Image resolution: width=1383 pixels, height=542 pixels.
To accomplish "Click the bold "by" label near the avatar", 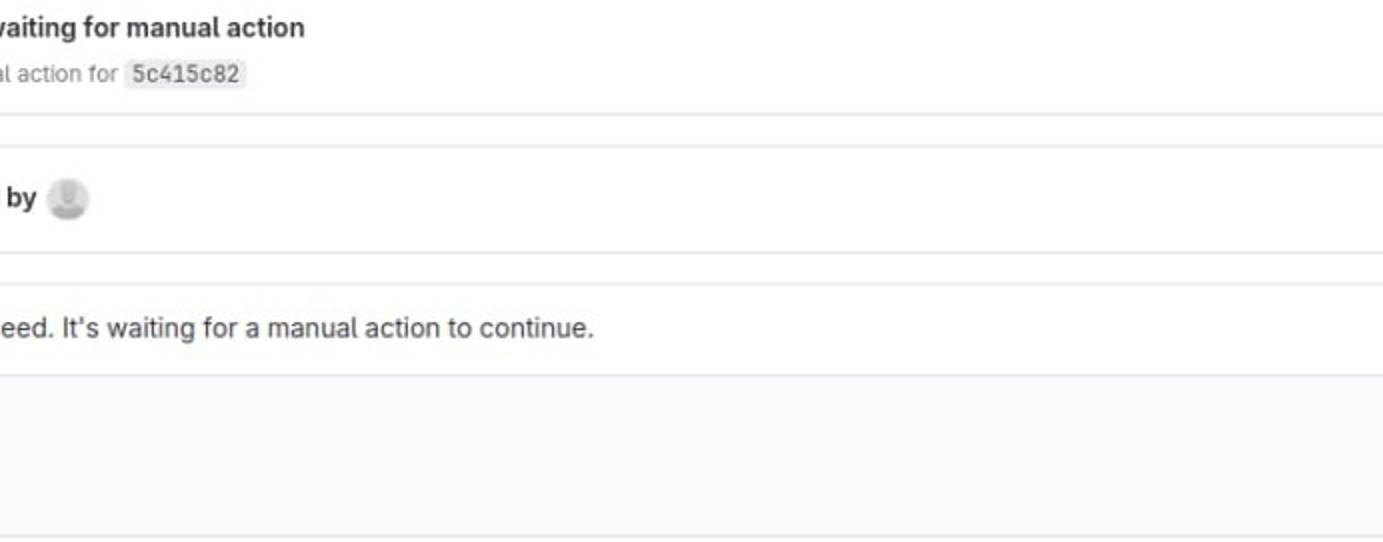I will coord(21,198).
